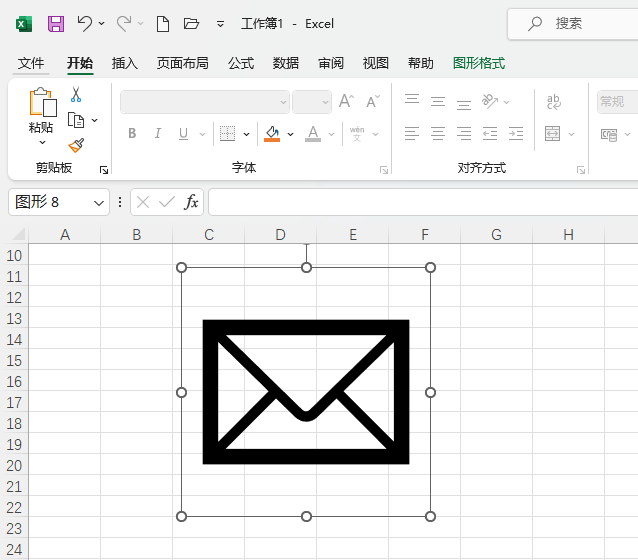Screen dimensions: 638x560
Task: Click Increase Font Size icon
Action: pyautogui.click(x=346, y=101)
